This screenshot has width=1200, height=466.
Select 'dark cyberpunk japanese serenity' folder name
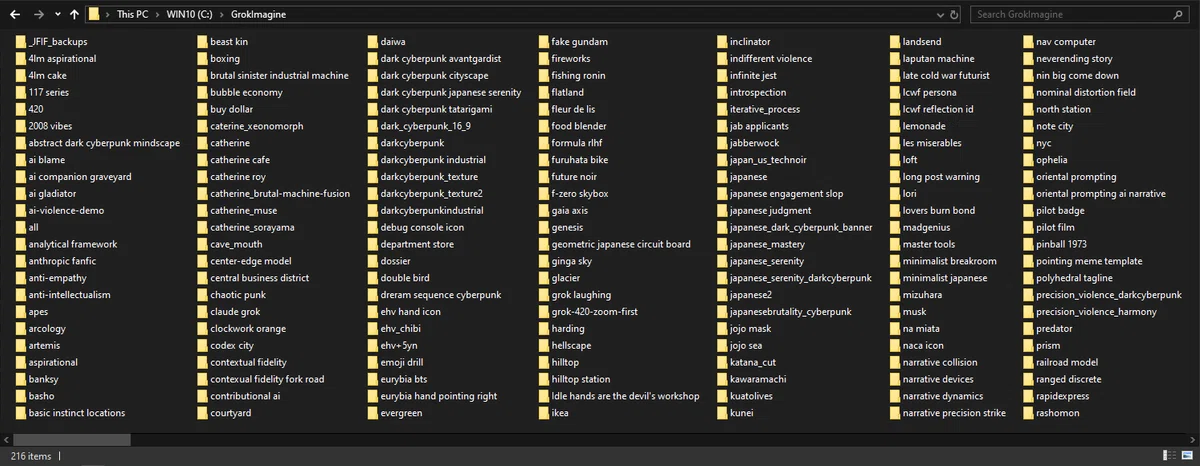pyautogui.click(x=451, y=92)
